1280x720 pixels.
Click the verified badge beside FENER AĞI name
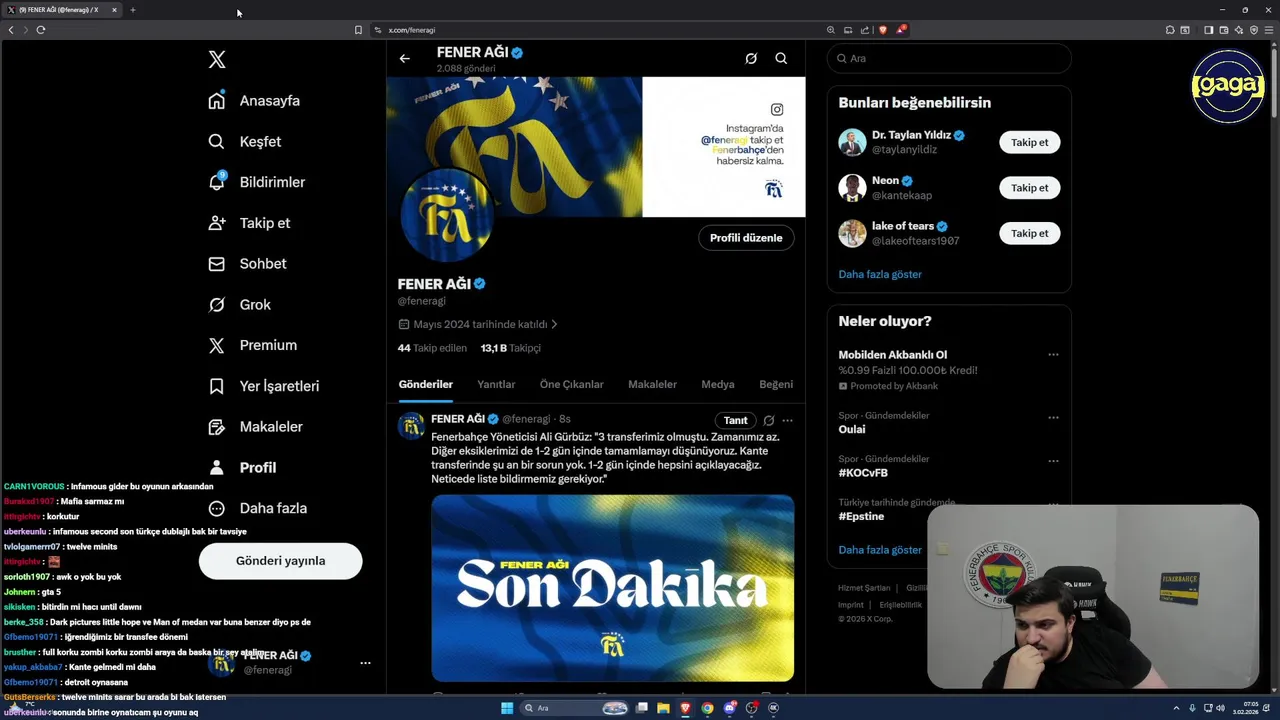click(x=479, y=284)
